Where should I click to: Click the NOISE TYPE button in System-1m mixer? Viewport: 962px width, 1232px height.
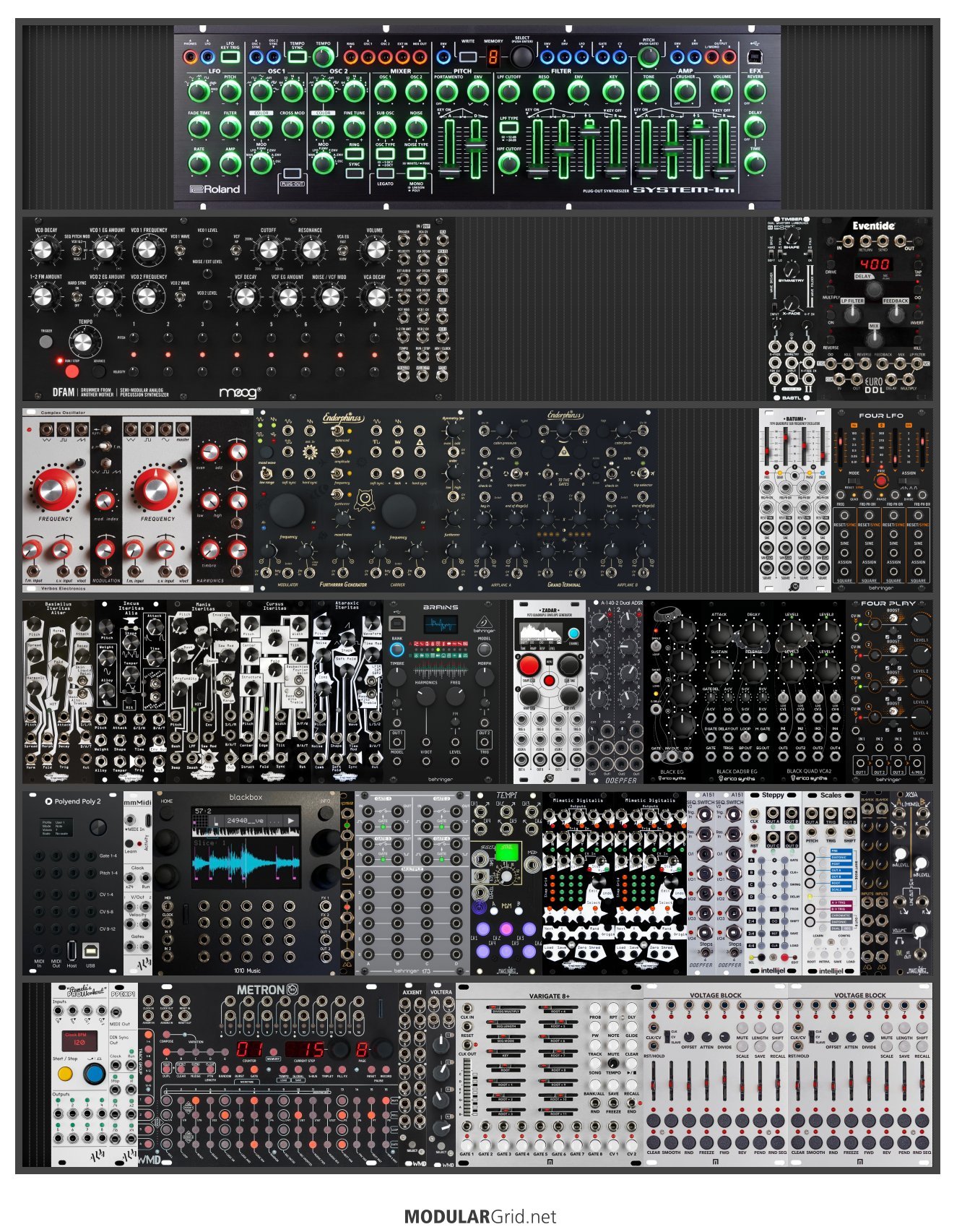click(416, 152)
